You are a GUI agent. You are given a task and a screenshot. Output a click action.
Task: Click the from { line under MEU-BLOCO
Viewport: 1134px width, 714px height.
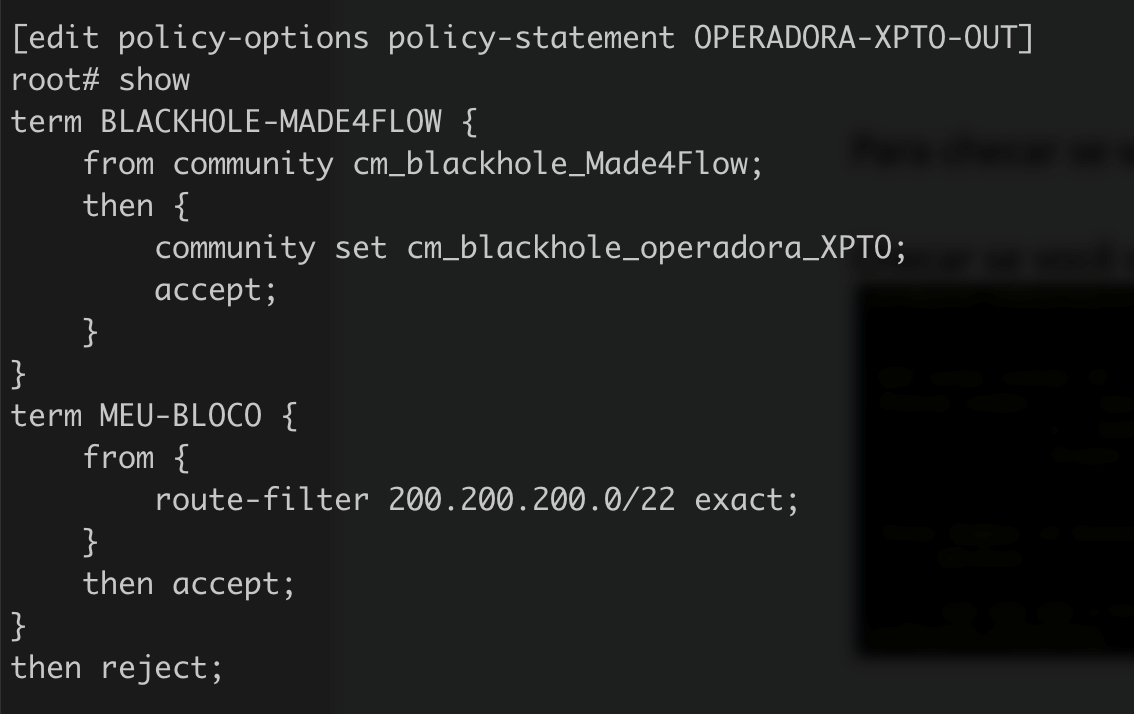click(135, 457)
